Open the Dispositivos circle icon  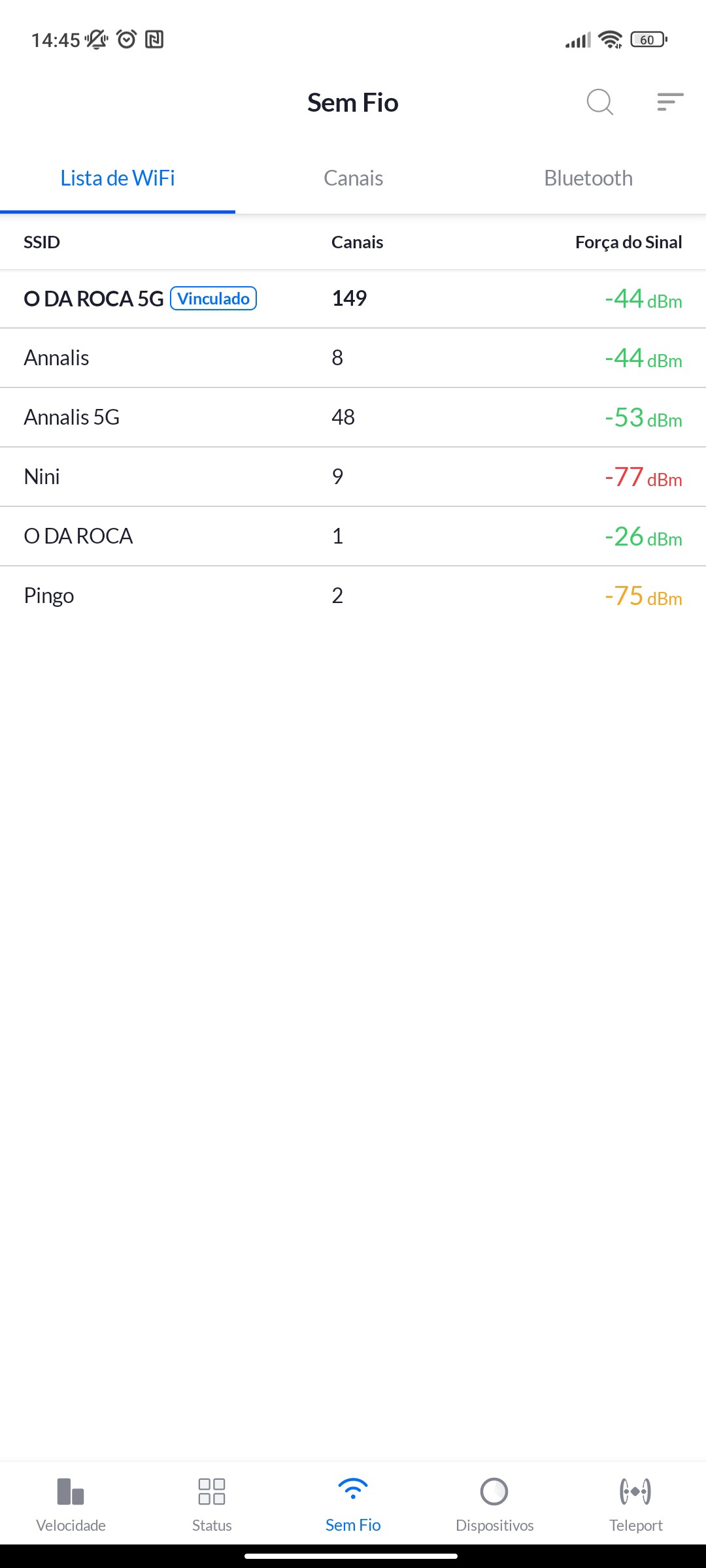point(494,1492)
